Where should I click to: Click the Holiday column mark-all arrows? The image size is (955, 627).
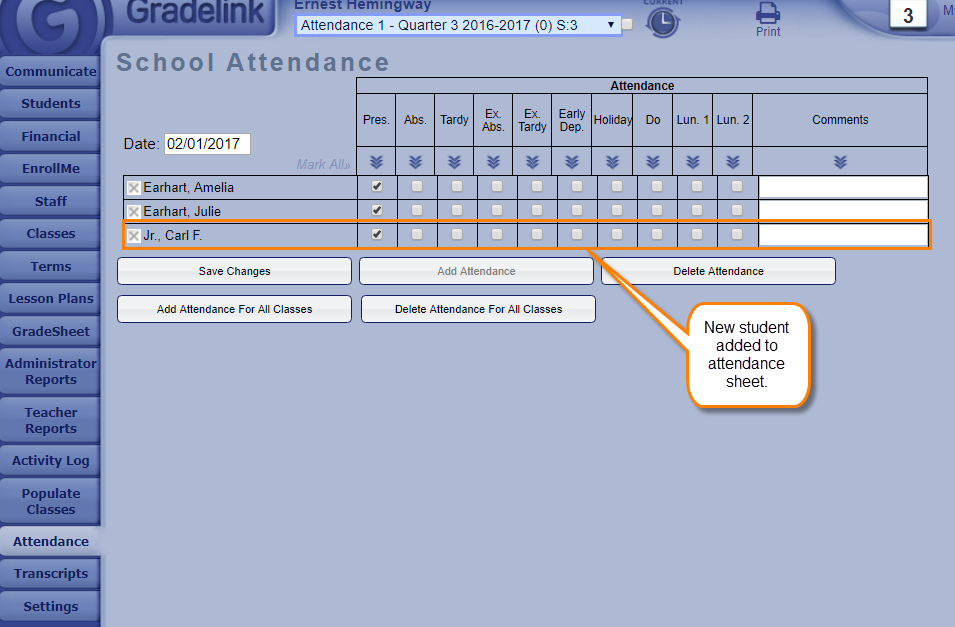(x=612, y=161)
